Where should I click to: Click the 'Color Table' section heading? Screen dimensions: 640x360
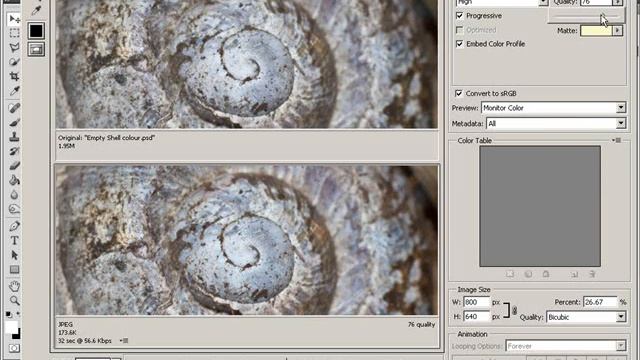click(x=475, y=140)
